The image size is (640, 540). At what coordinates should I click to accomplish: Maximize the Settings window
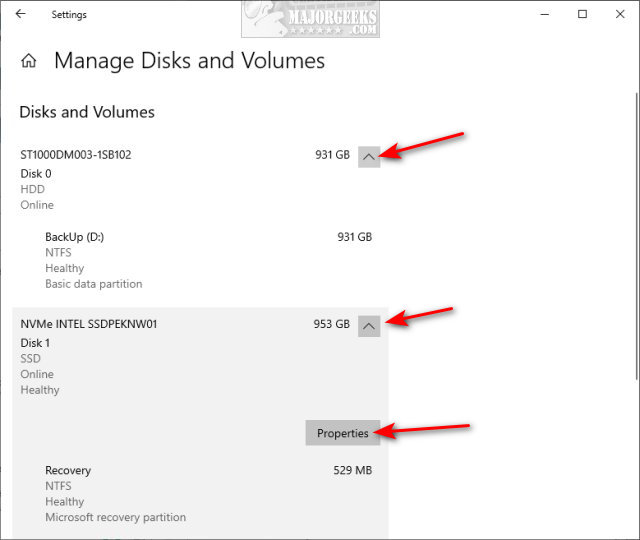[x=582, y=15]
